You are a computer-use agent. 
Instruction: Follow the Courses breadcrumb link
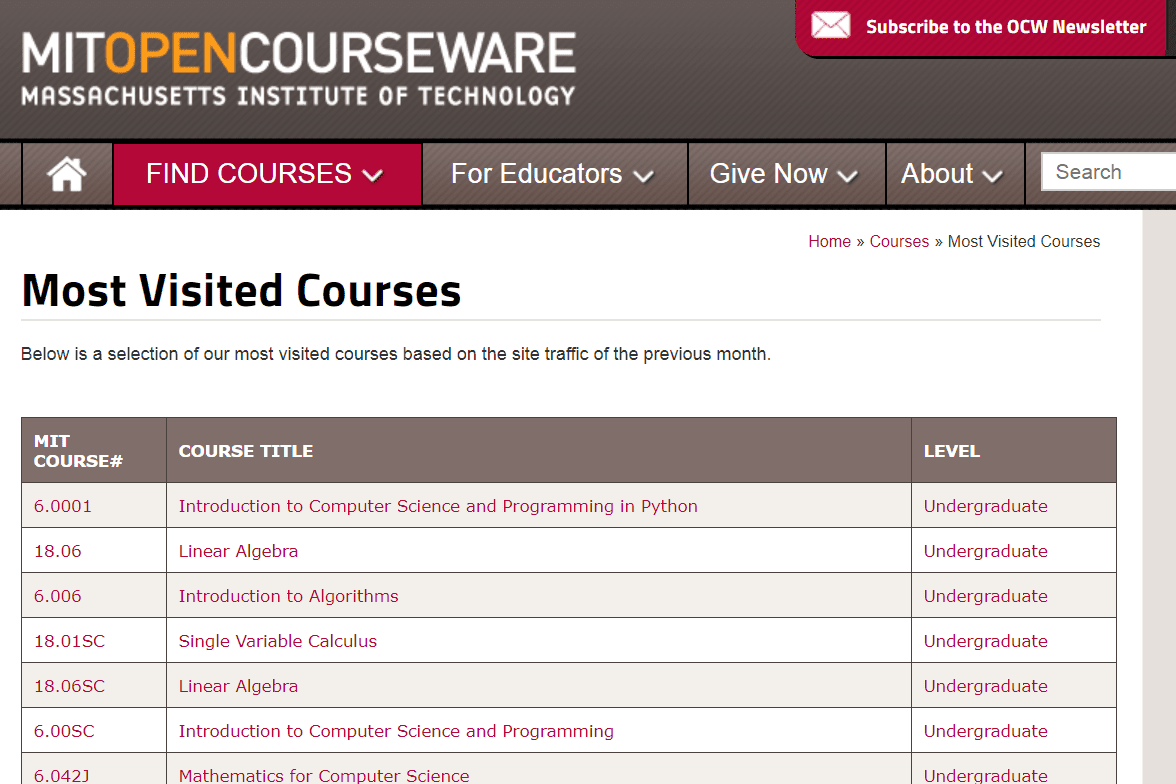pyautogui.click(x=898, y=242)
